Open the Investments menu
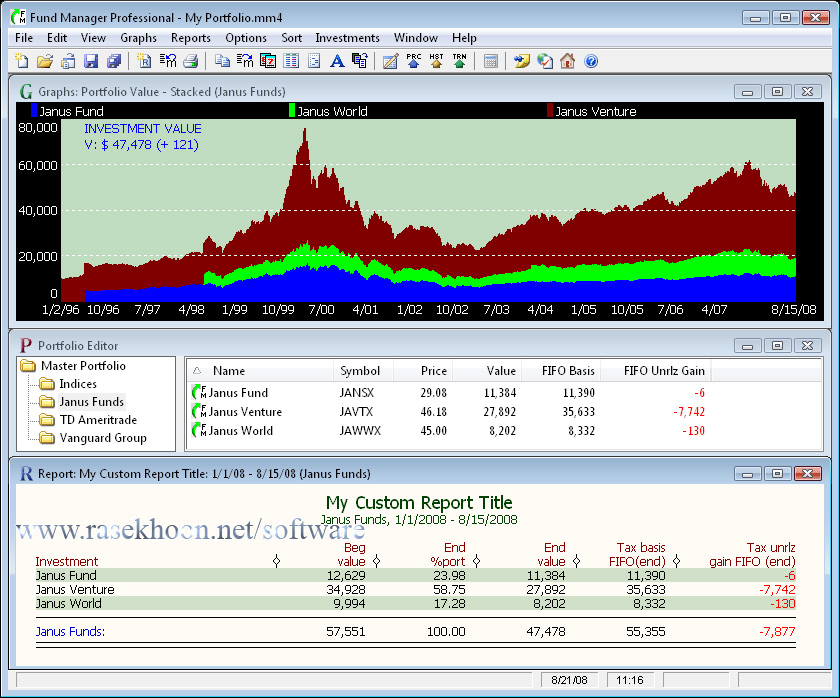The height and width of the screenshot is (698, 840). coord(347,38)
